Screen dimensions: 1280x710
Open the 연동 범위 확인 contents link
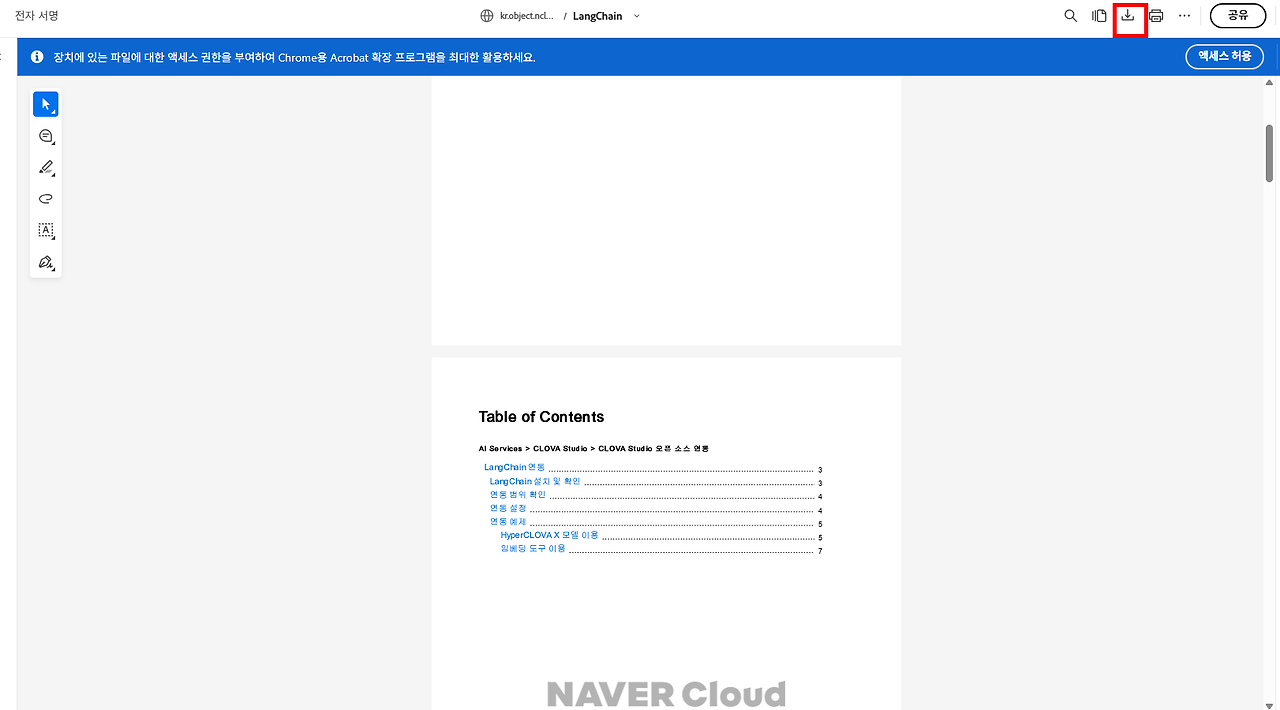518,495
